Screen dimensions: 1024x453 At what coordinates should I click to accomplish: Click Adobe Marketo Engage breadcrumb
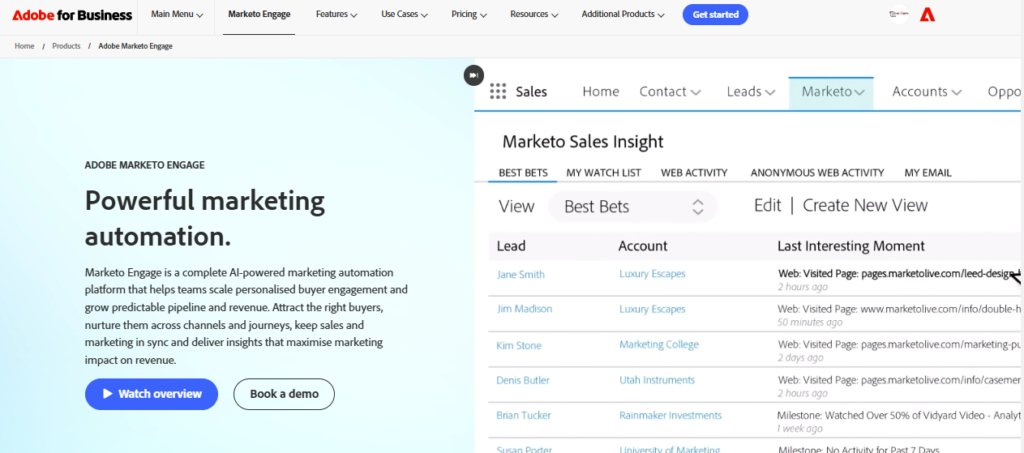click(135, 46)
